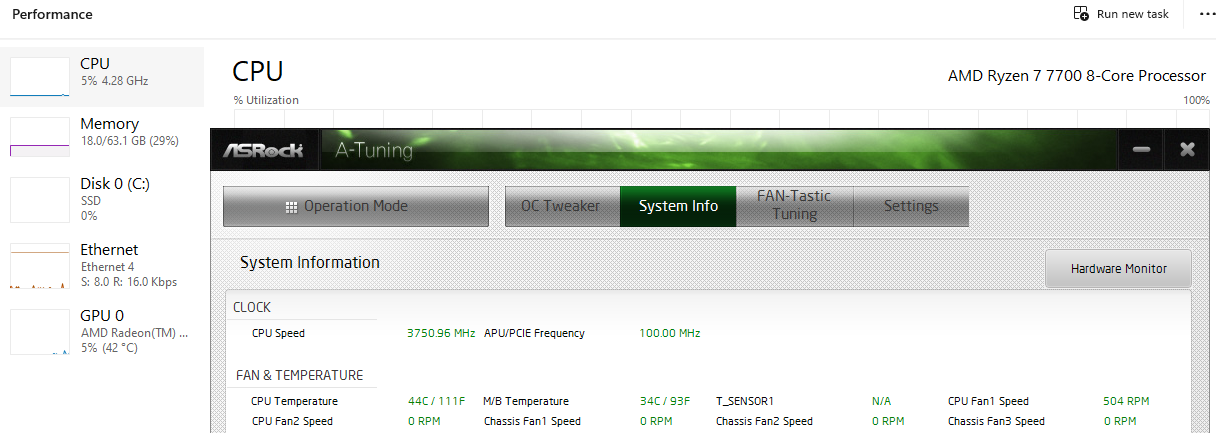Click the T_SENSOR1 label
The width and height of the screenshot is (1216, 433).
[745, 401]
